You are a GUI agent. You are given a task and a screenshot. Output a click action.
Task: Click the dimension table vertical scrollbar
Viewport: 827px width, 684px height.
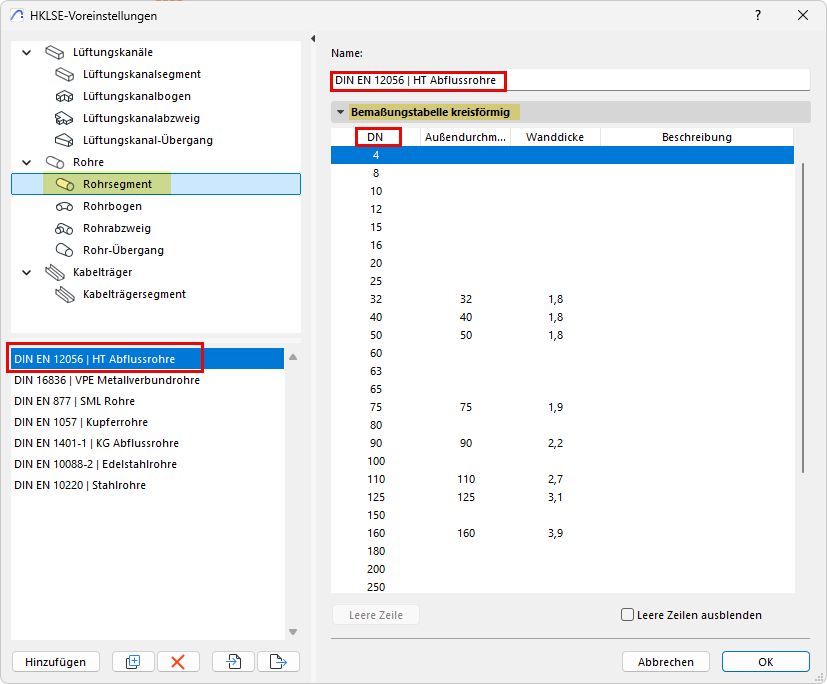(803, 318)
